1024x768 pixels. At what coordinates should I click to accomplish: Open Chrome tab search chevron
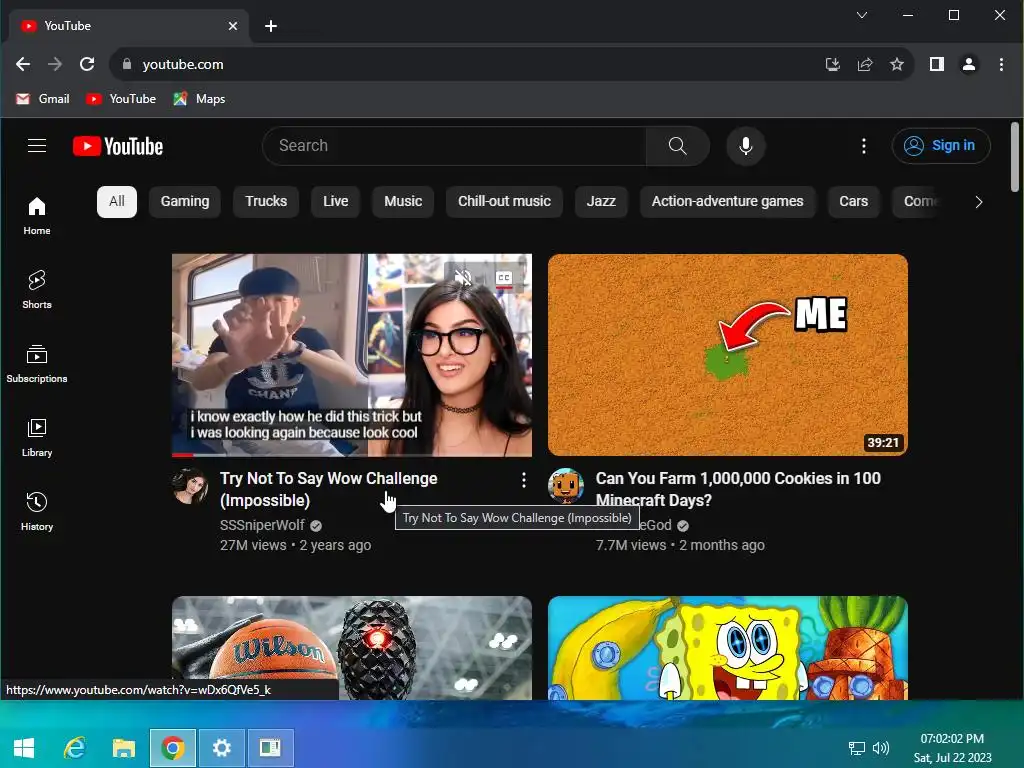click(862, 14)
